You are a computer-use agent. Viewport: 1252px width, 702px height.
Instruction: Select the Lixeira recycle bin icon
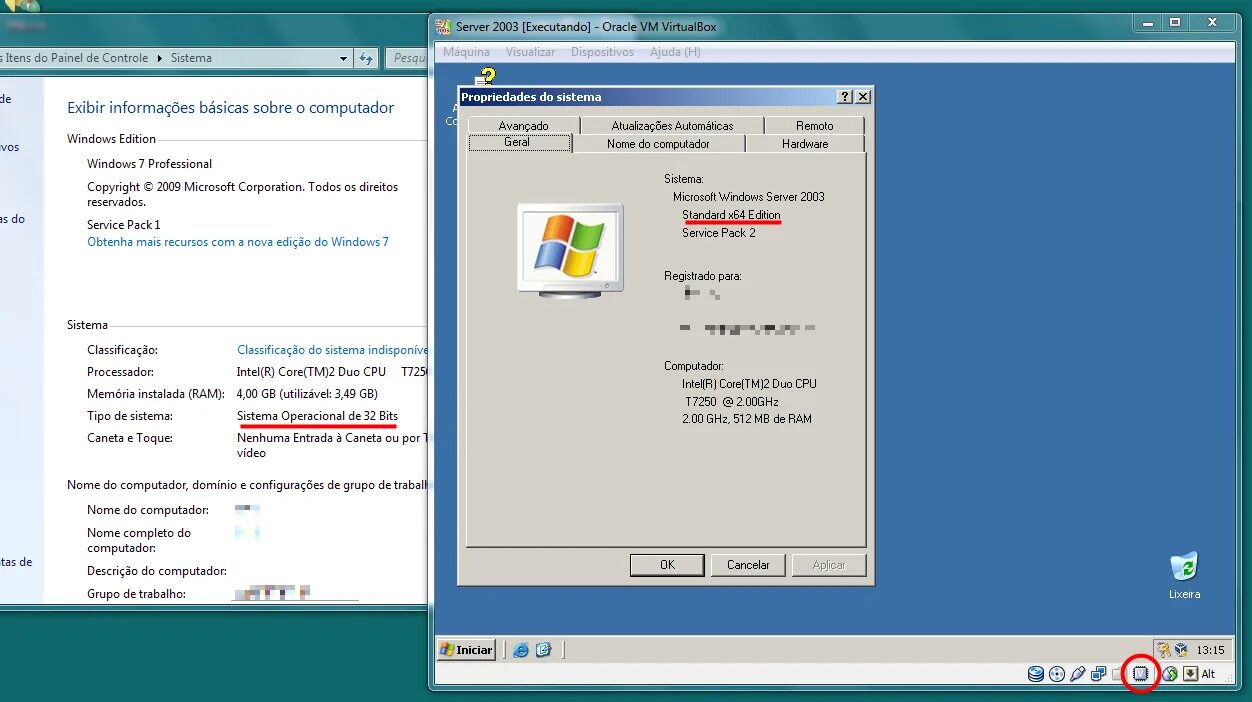pyautogui.click(x=1184, y=574)
